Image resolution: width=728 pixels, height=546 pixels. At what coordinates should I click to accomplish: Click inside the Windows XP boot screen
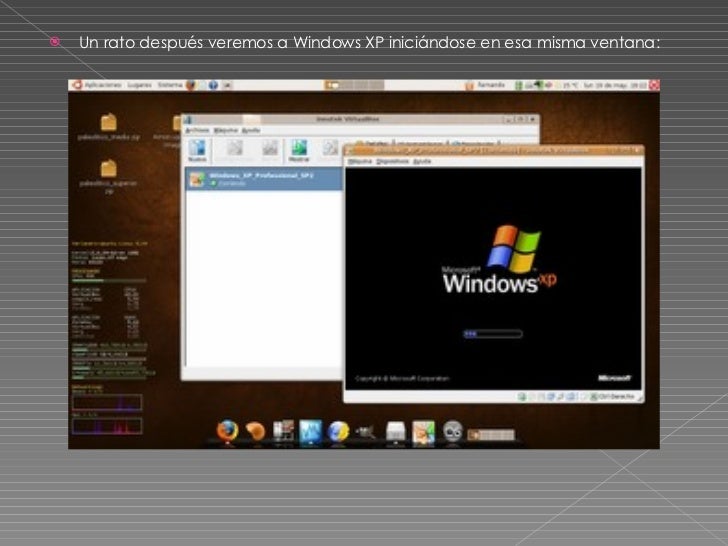pyautogui.click(x=493, y=279)
